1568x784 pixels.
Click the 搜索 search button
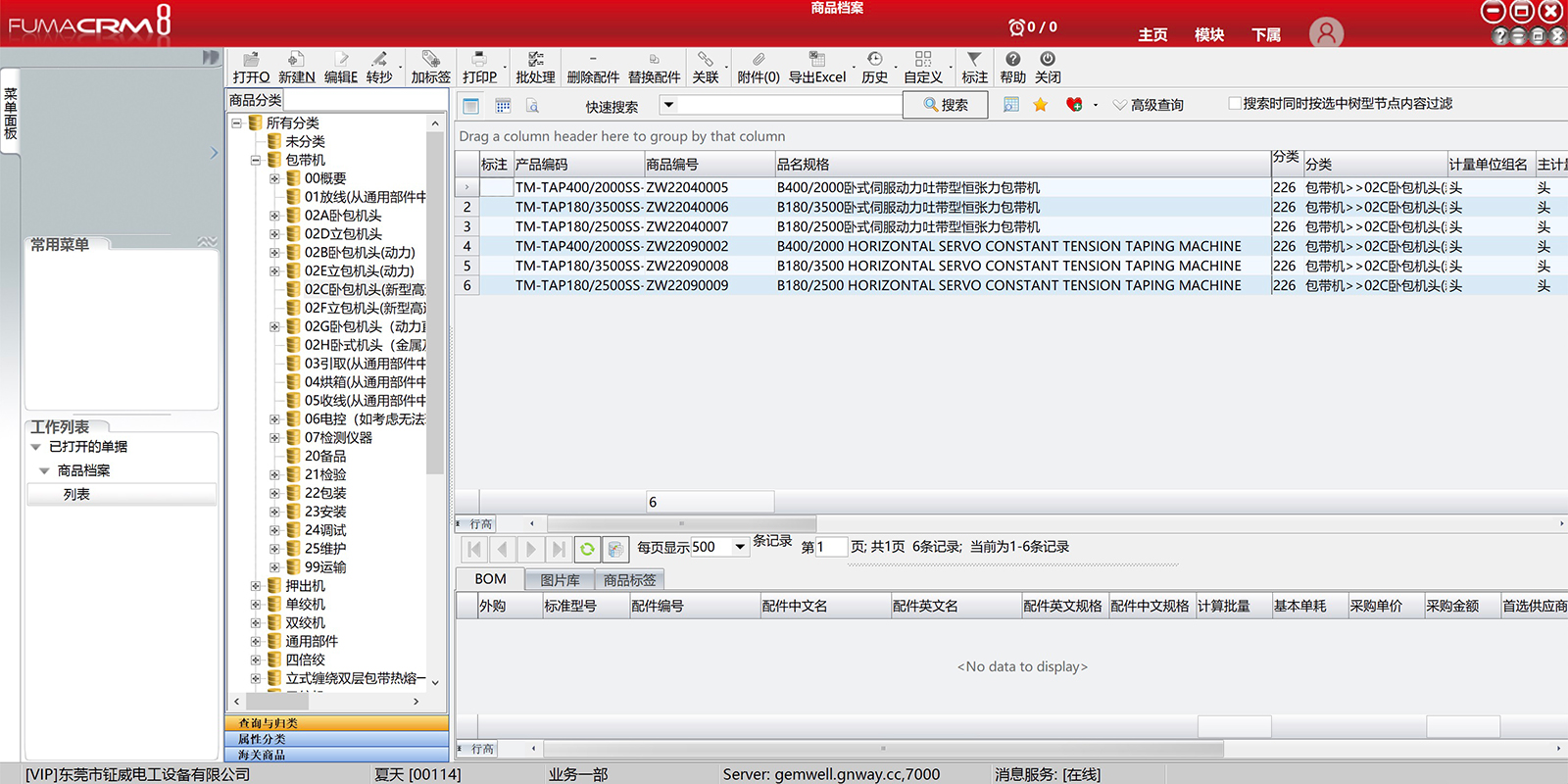[946, 105]
